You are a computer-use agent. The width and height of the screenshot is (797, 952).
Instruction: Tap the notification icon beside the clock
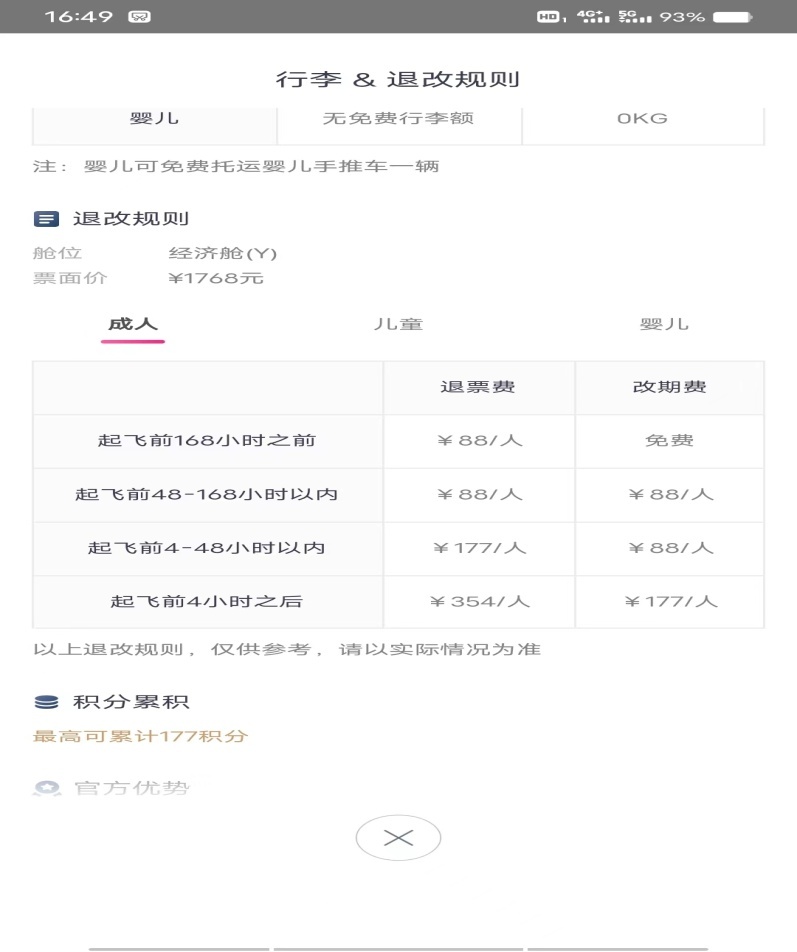point(139,17)
